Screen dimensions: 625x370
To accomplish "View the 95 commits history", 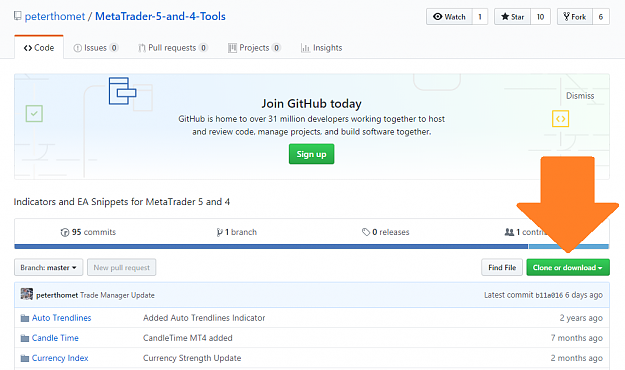I will [88, 232].
